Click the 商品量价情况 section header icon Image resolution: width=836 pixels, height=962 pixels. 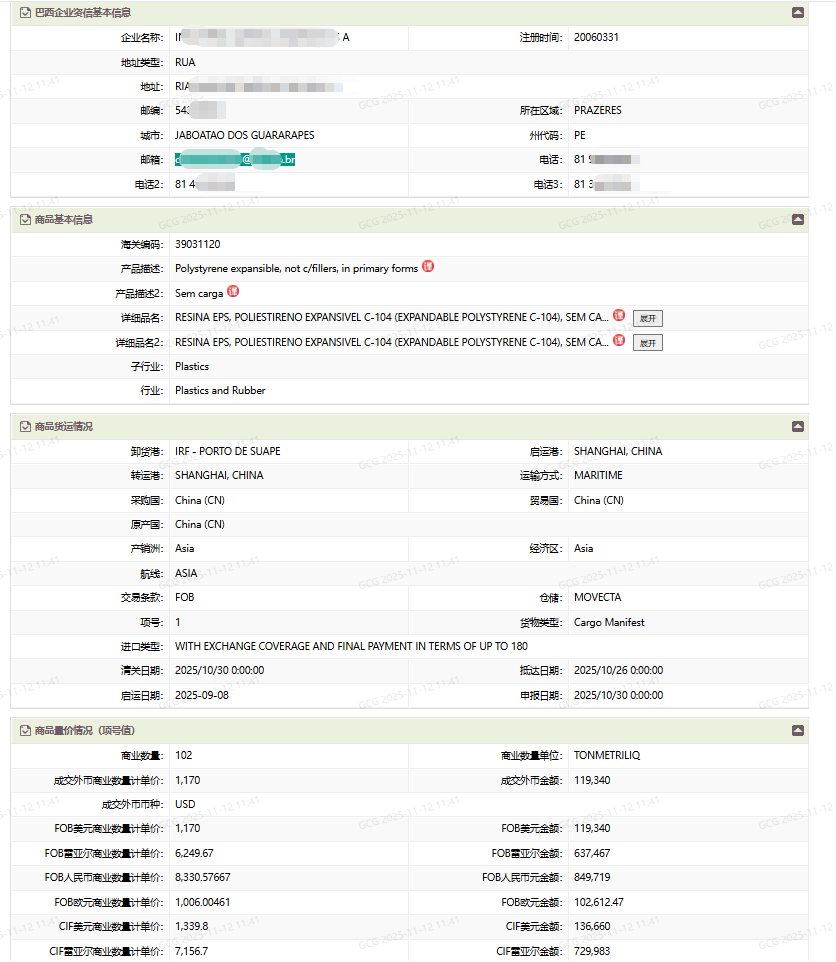point(25,731)
